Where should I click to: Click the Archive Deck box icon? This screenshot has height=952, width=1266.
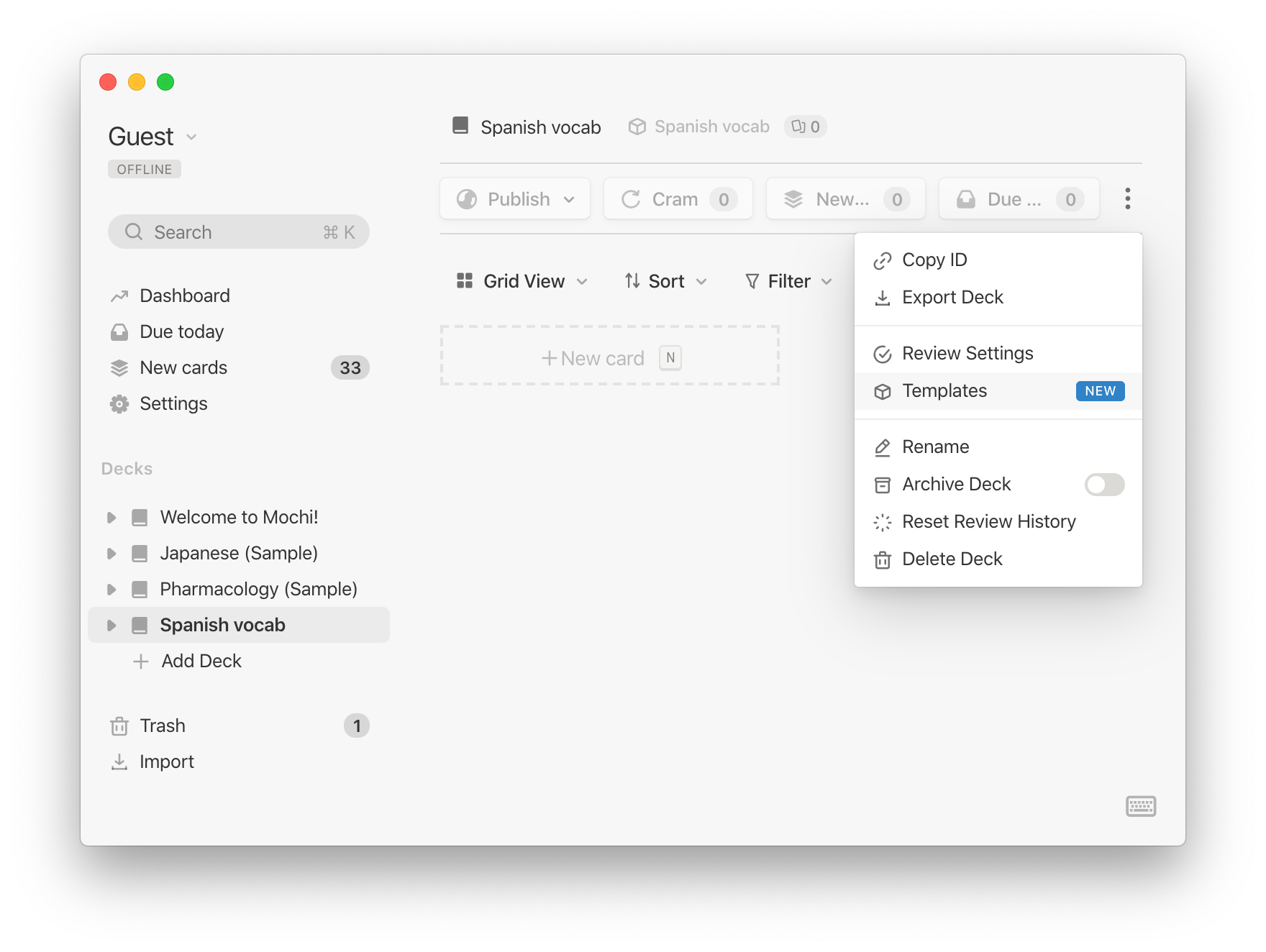click(883, 485)
